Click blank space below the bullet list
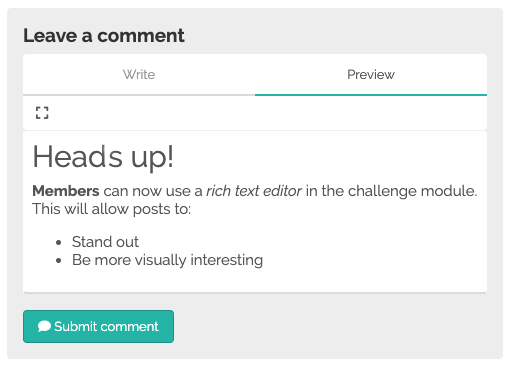The image size is (511, 368). pyautogui.click(x=255, y=281)
